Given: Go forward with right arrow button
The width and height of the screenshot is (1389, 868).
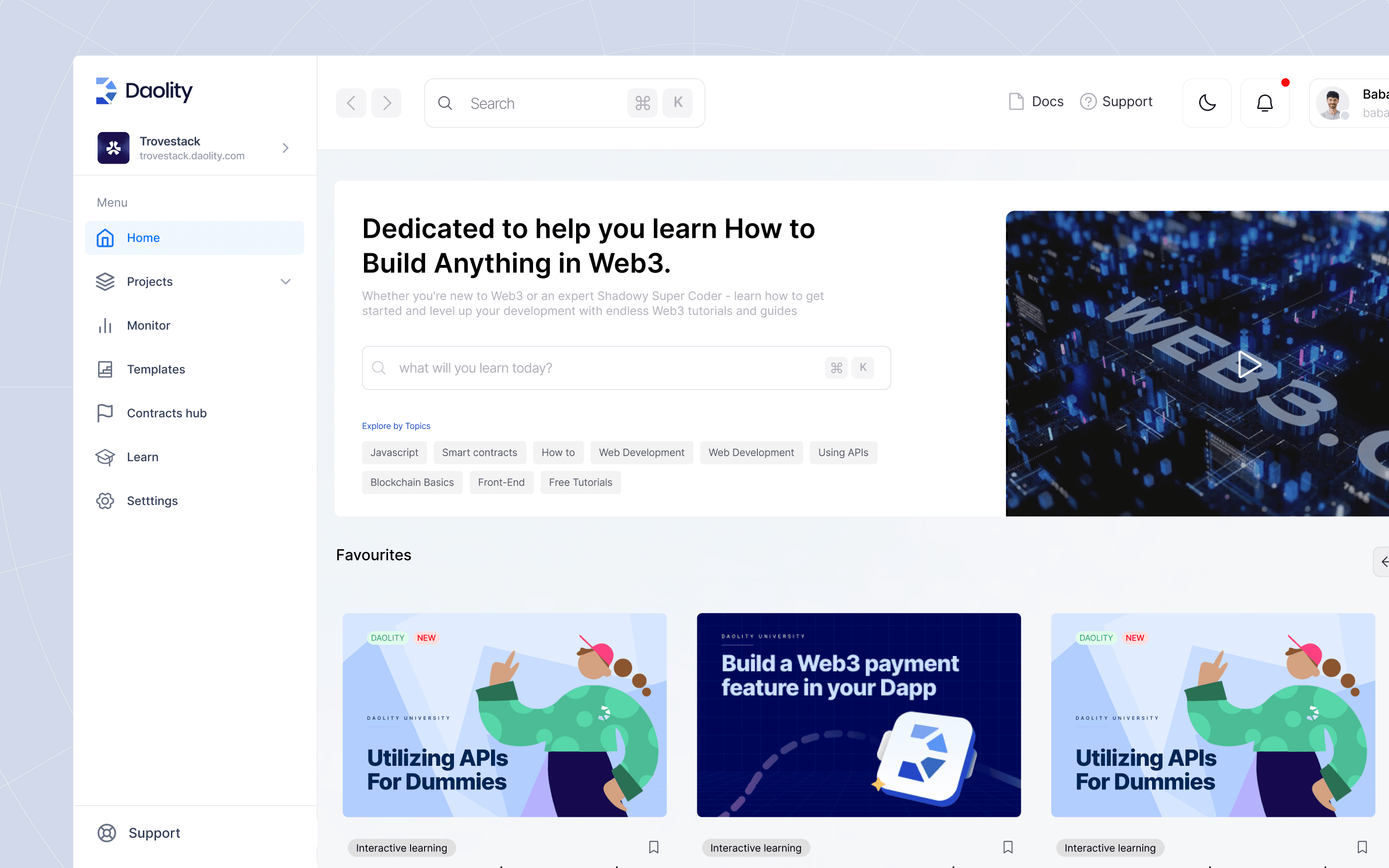Looking at the screenshot, I should click(386, 104).
